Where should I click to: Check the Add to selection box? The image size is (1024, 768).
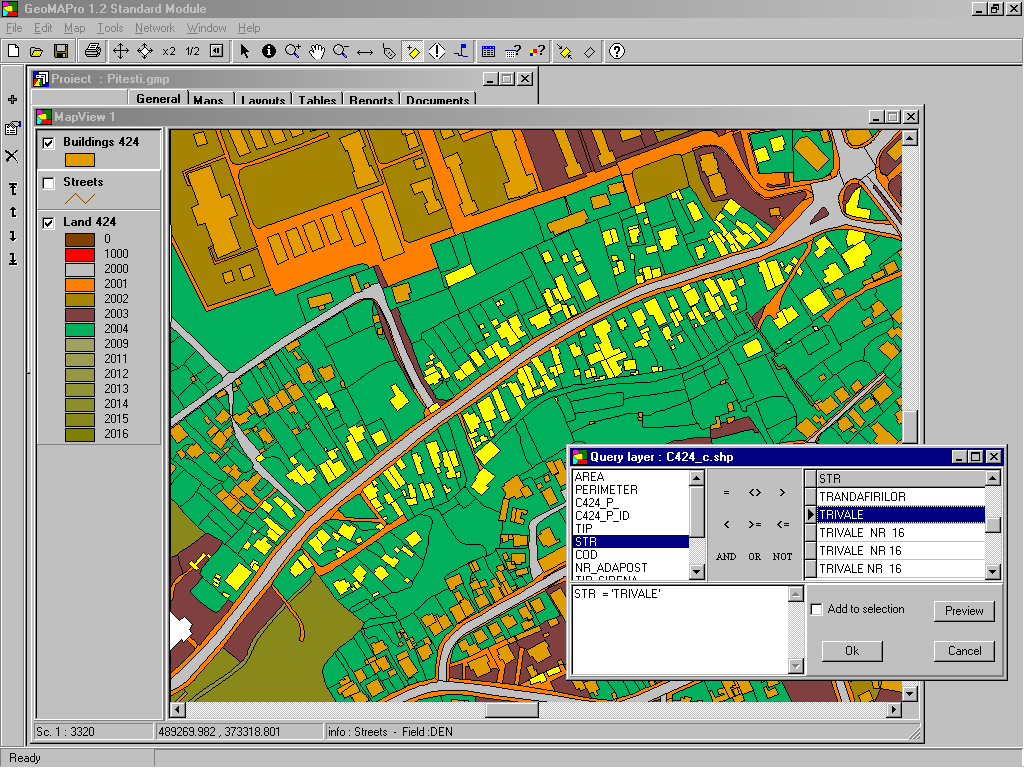click(817, 609)
